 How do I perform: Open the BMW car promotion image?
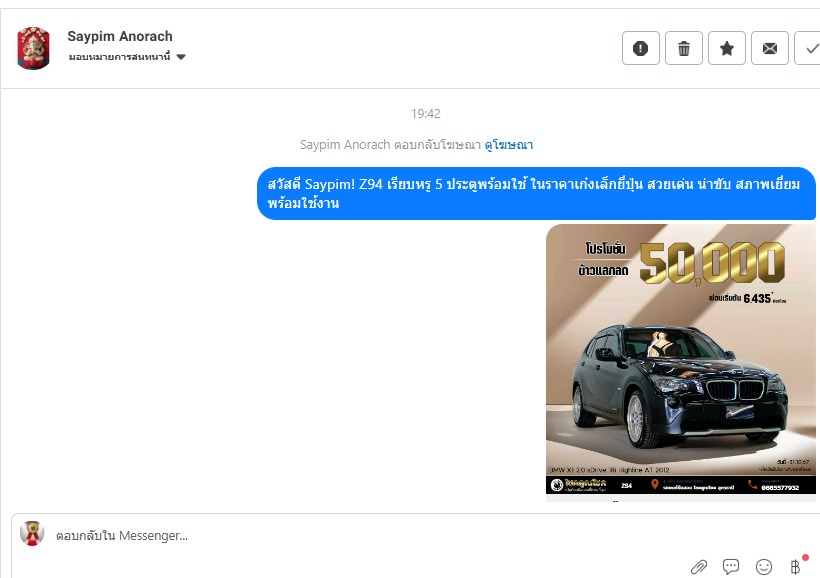pos(680,359)
